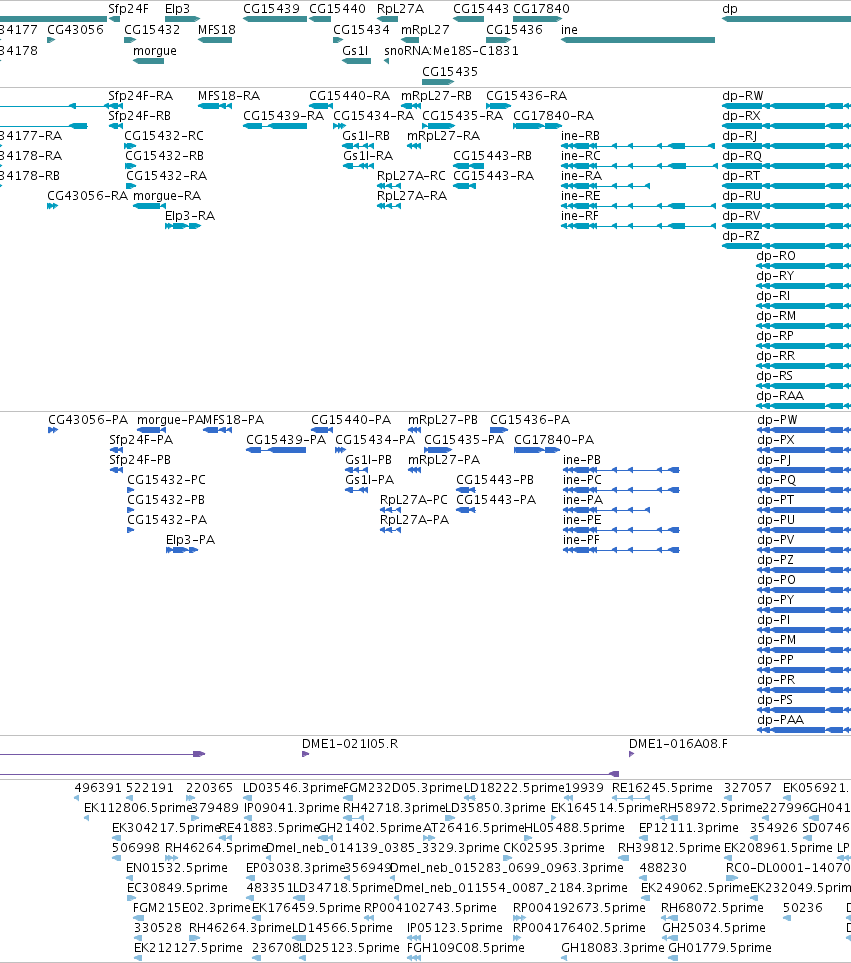Click the MFS18 gene label
The width and height of the screenshot is (851, 963).
[217, 29]
